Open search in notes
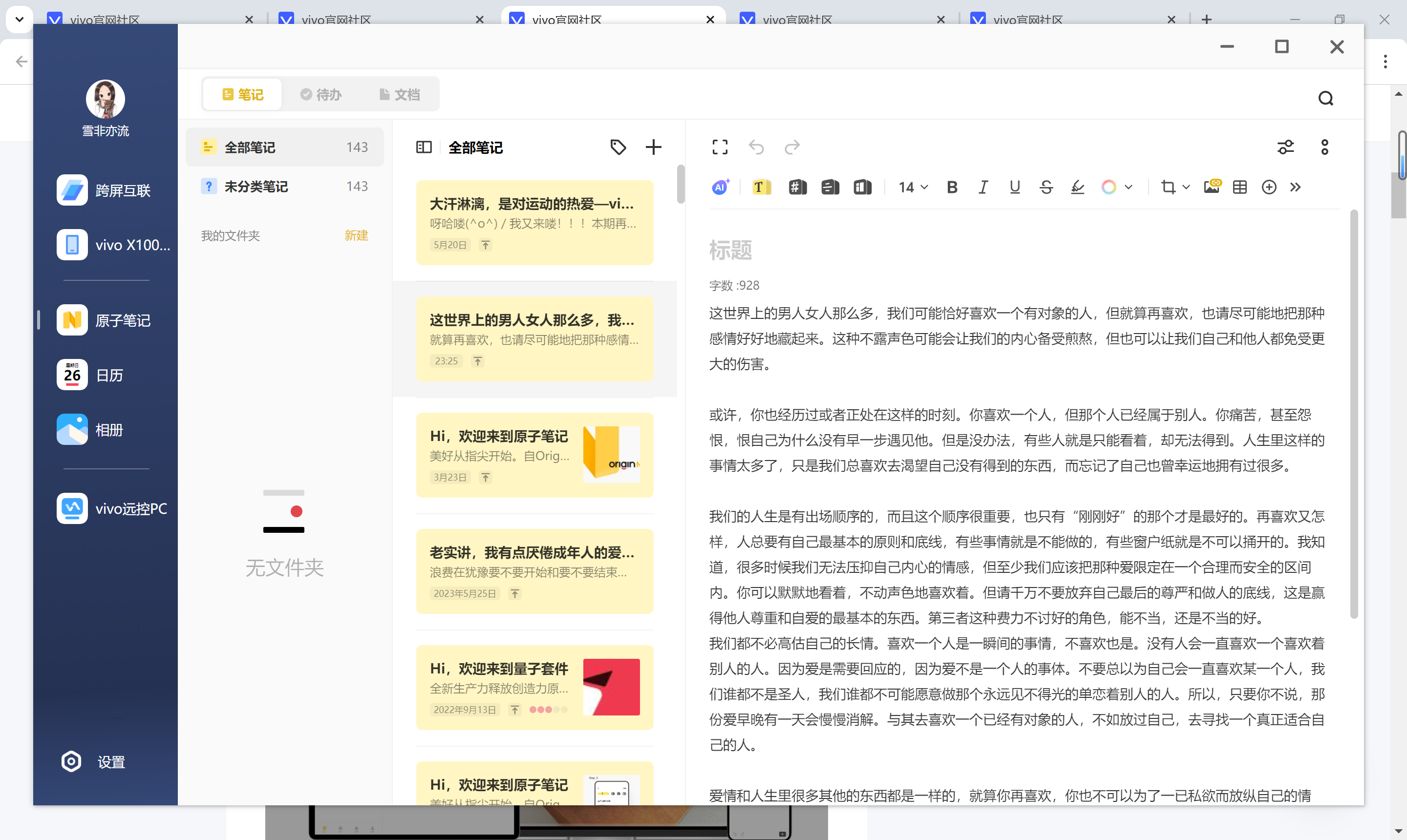 pos(1325,99)
